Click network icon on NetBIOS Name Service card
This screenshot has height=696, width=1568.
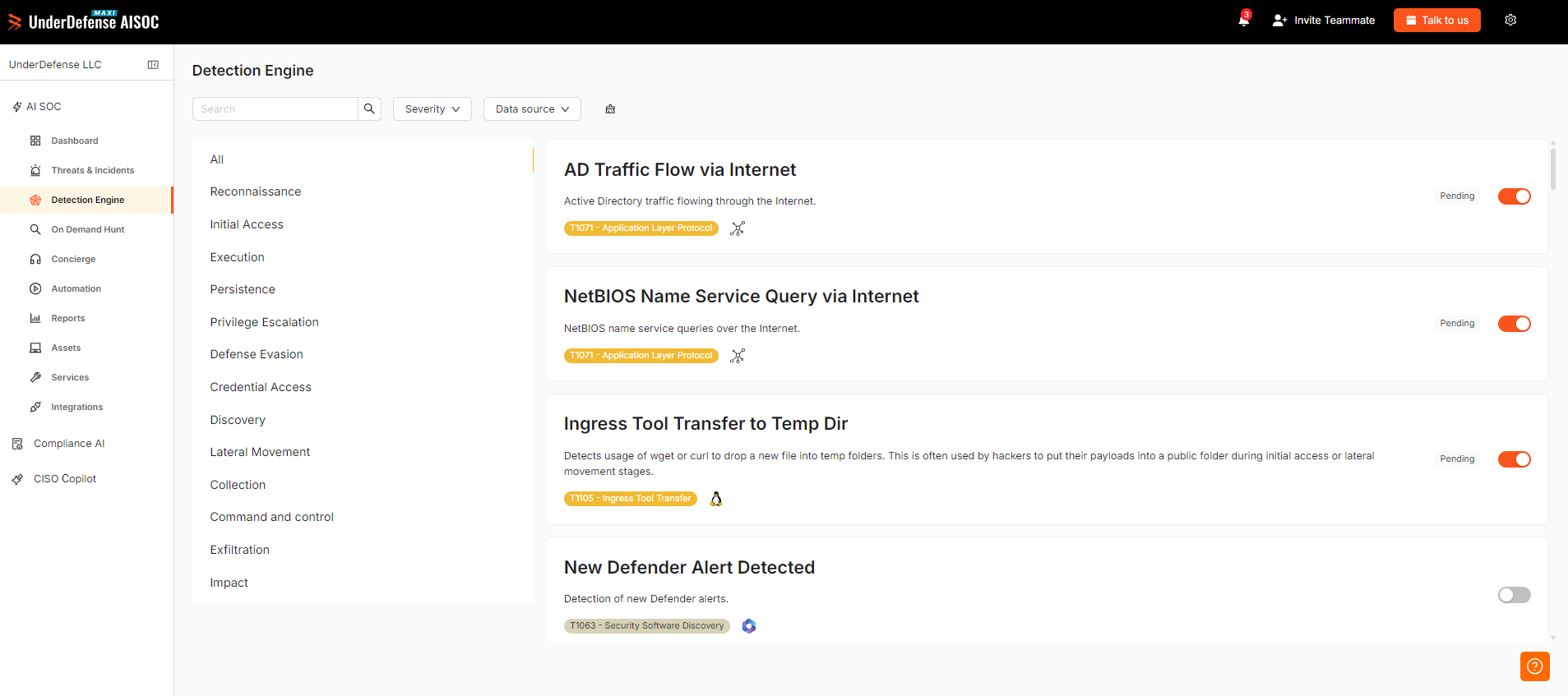[x=738, y=356]
